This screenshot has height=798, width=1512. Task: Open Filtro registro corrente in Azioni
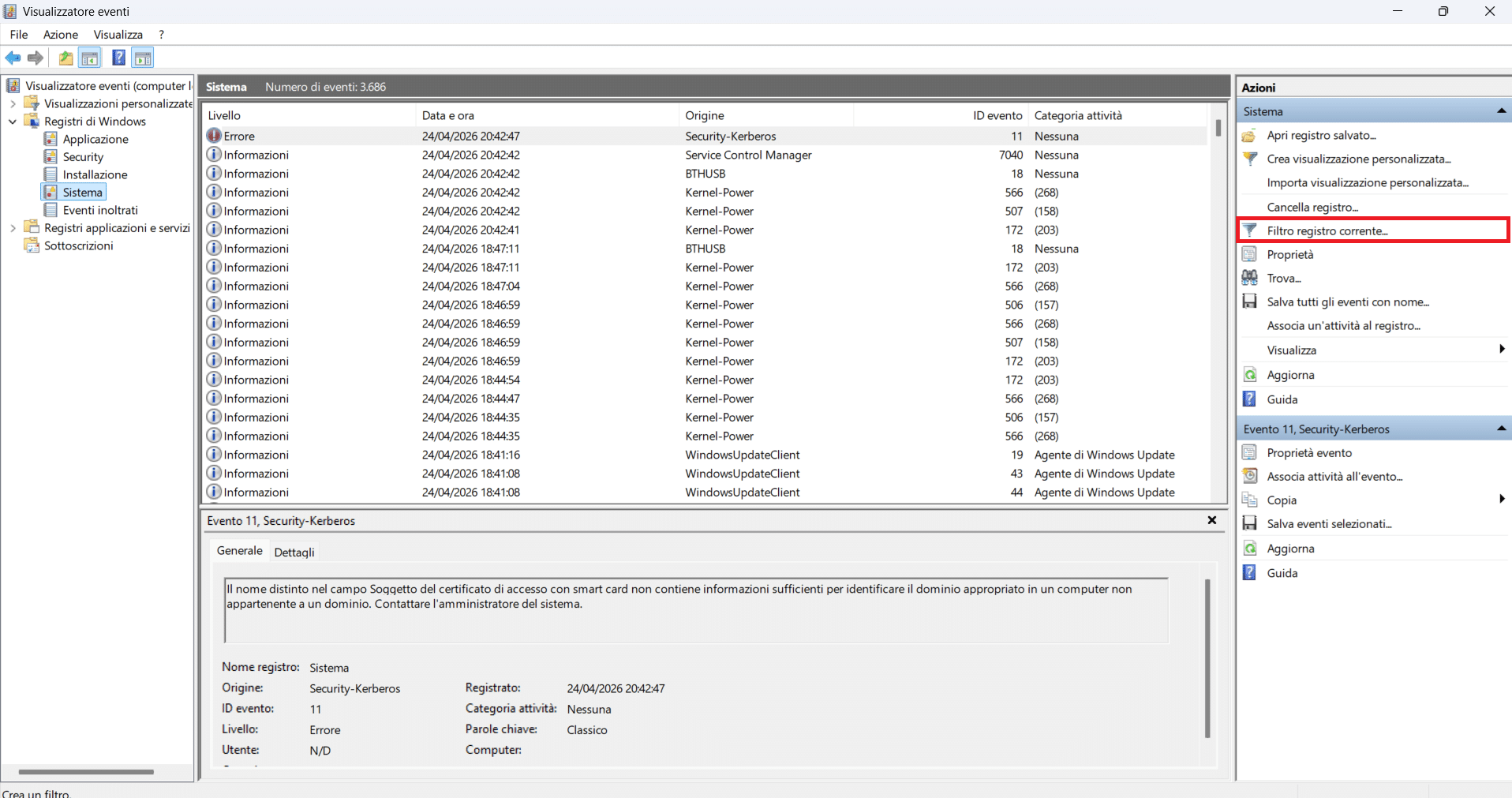coord(1327,230)
